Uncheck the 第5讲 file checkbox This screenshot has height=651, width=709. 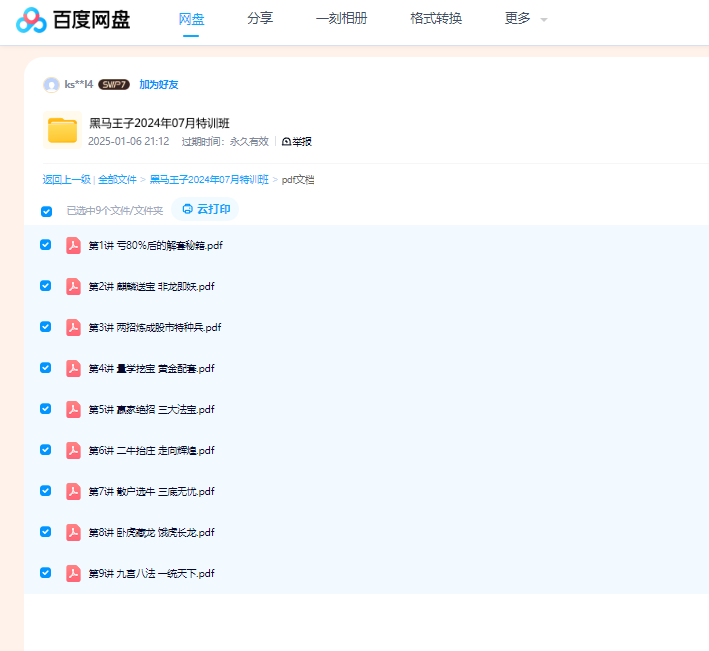tap(45, 409)
